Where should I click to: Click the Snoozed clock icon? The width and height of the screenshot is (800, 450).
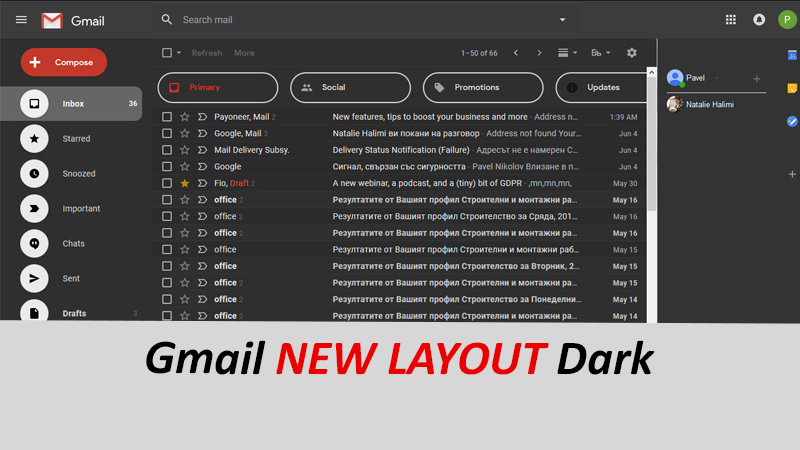[x=34, y=173]
